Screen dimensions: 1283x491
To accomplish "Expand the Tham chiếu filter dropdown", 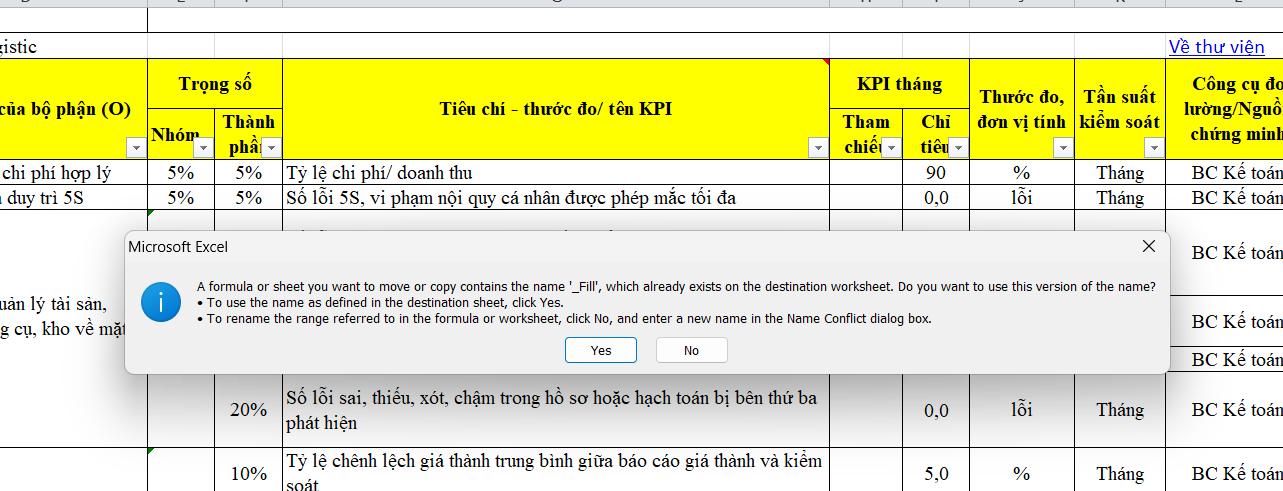I will pyautogui.click(x=891, y=148).
